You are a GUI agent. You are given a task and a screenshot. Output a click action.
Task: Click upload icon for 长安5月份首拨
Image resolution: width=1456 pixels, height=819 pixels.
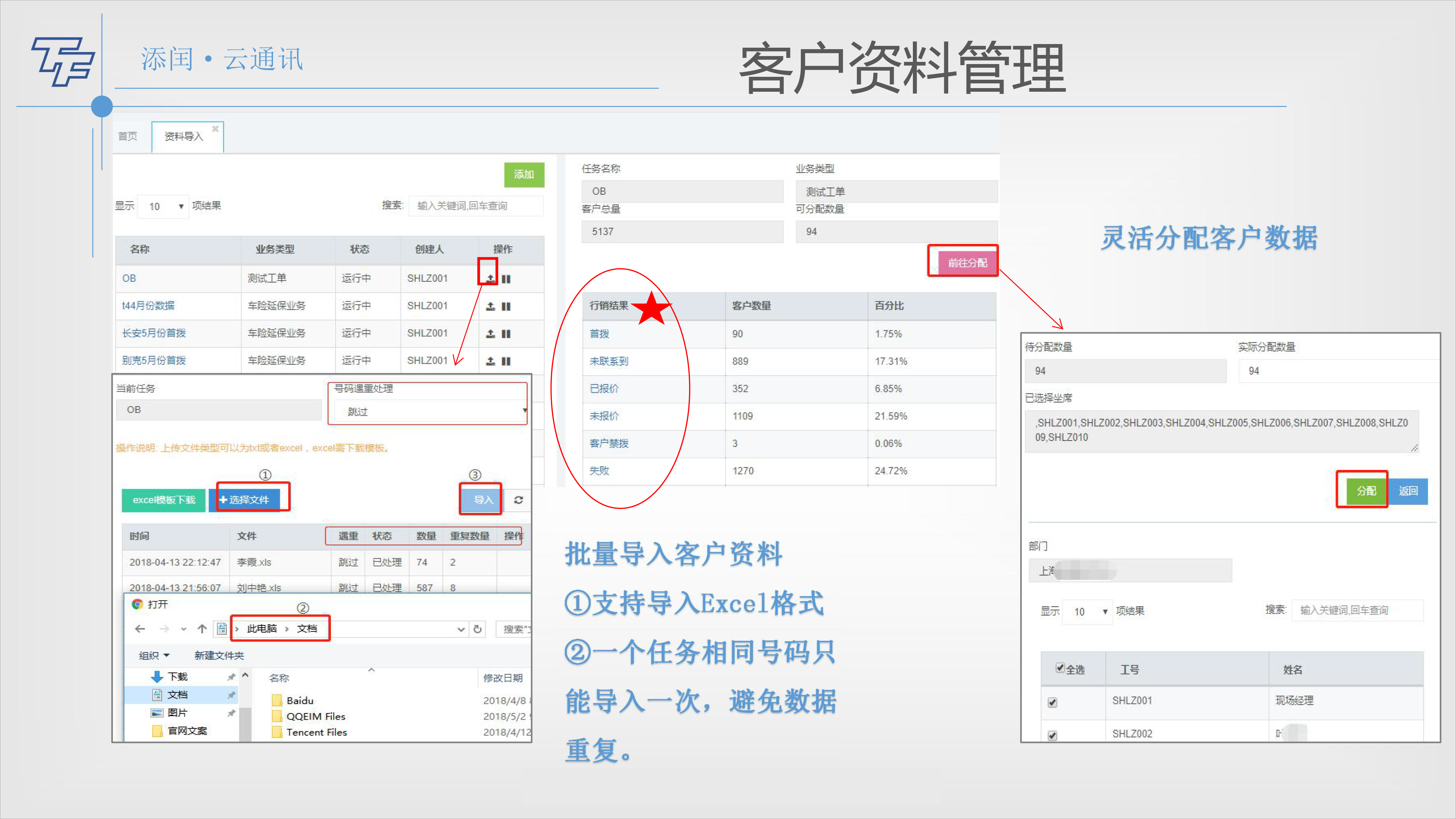coord(490,333)
